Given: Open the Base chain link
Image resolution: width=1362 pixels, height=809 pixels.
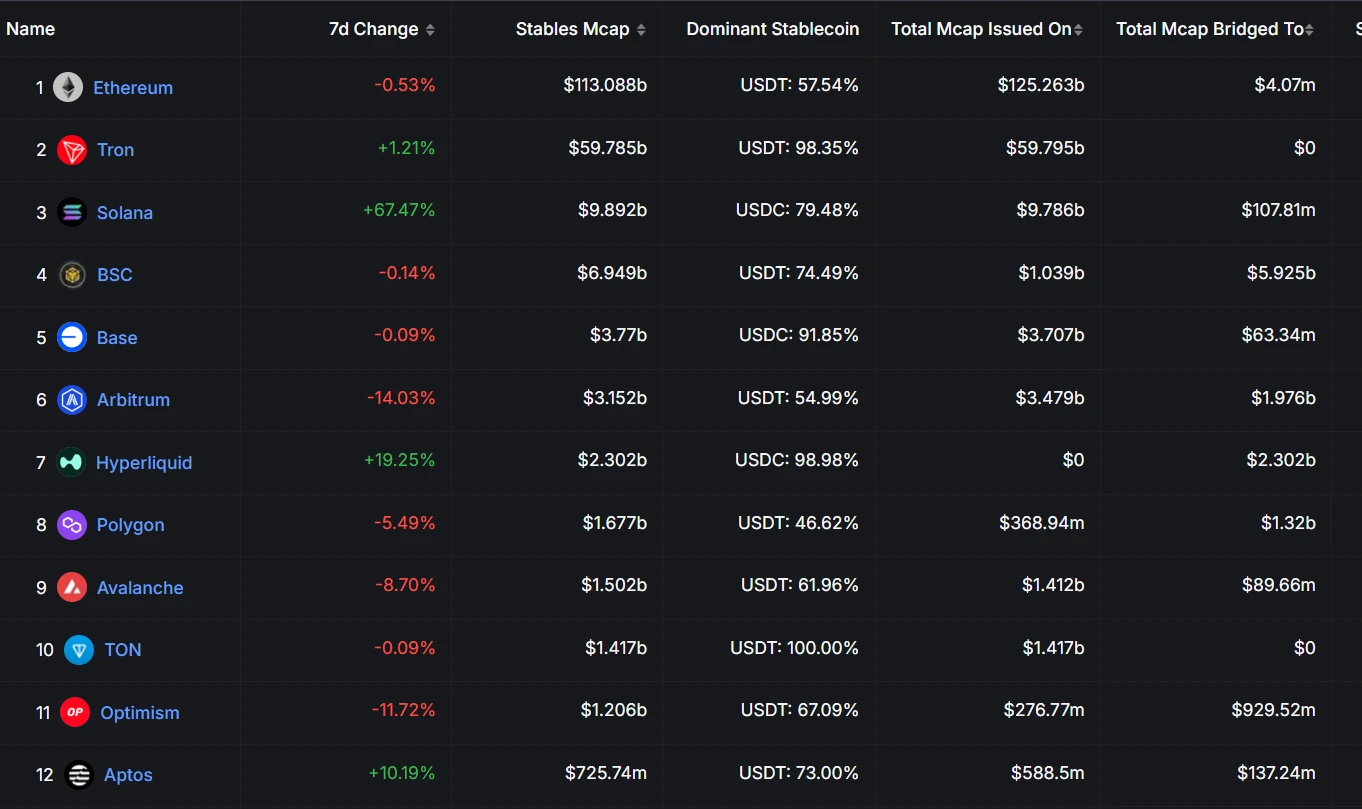Looking at the screenshot, I should tap(117, 337).
